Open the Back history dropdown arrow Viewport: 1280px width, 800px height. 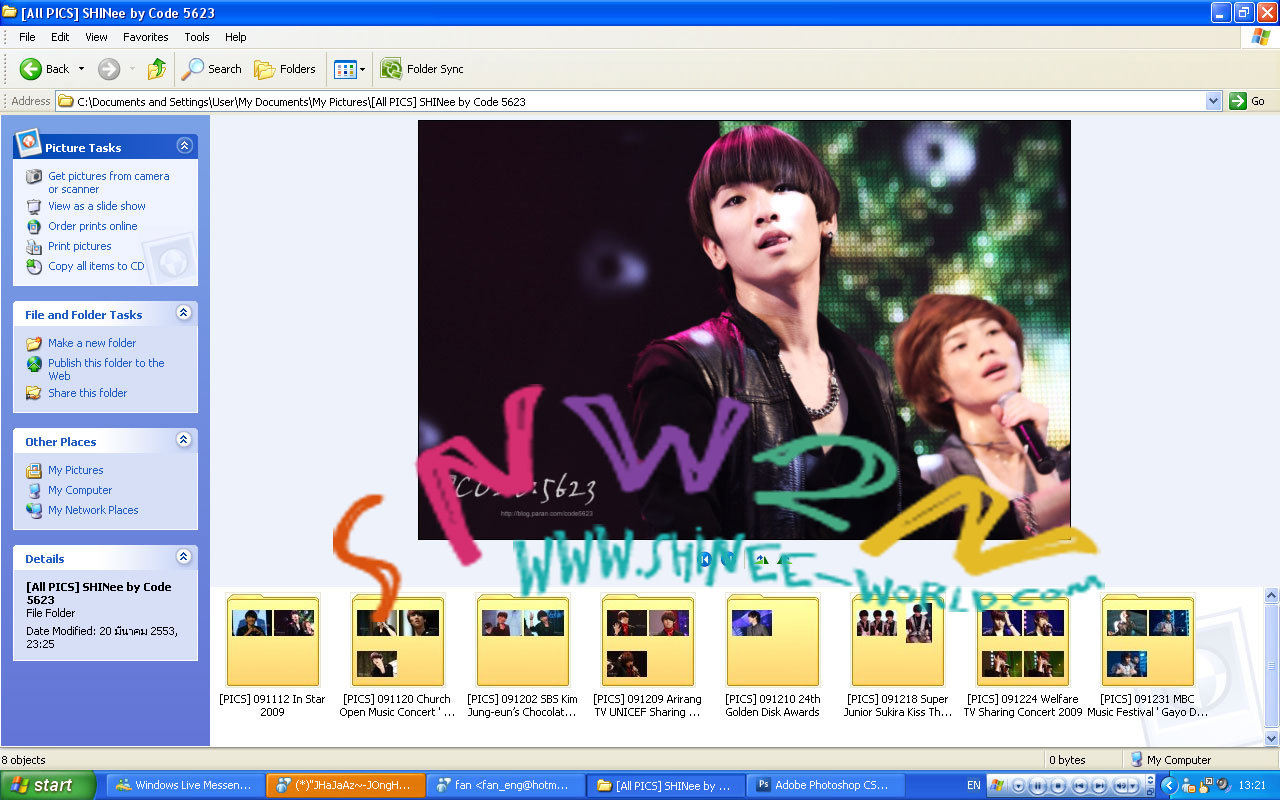pyautogui.click(x=81, y=69)
